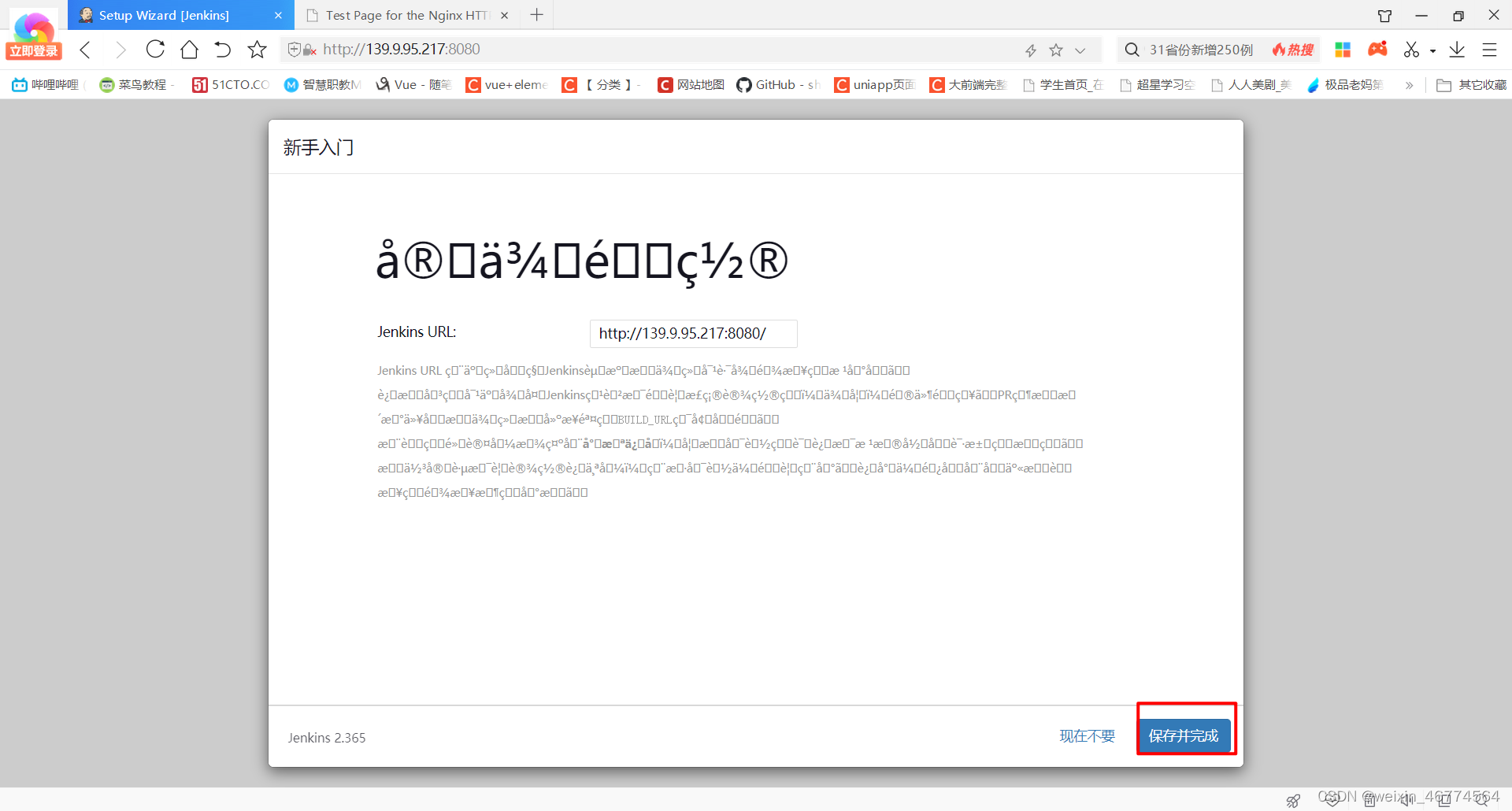Click the 现在不要 link

point(1087,736)
